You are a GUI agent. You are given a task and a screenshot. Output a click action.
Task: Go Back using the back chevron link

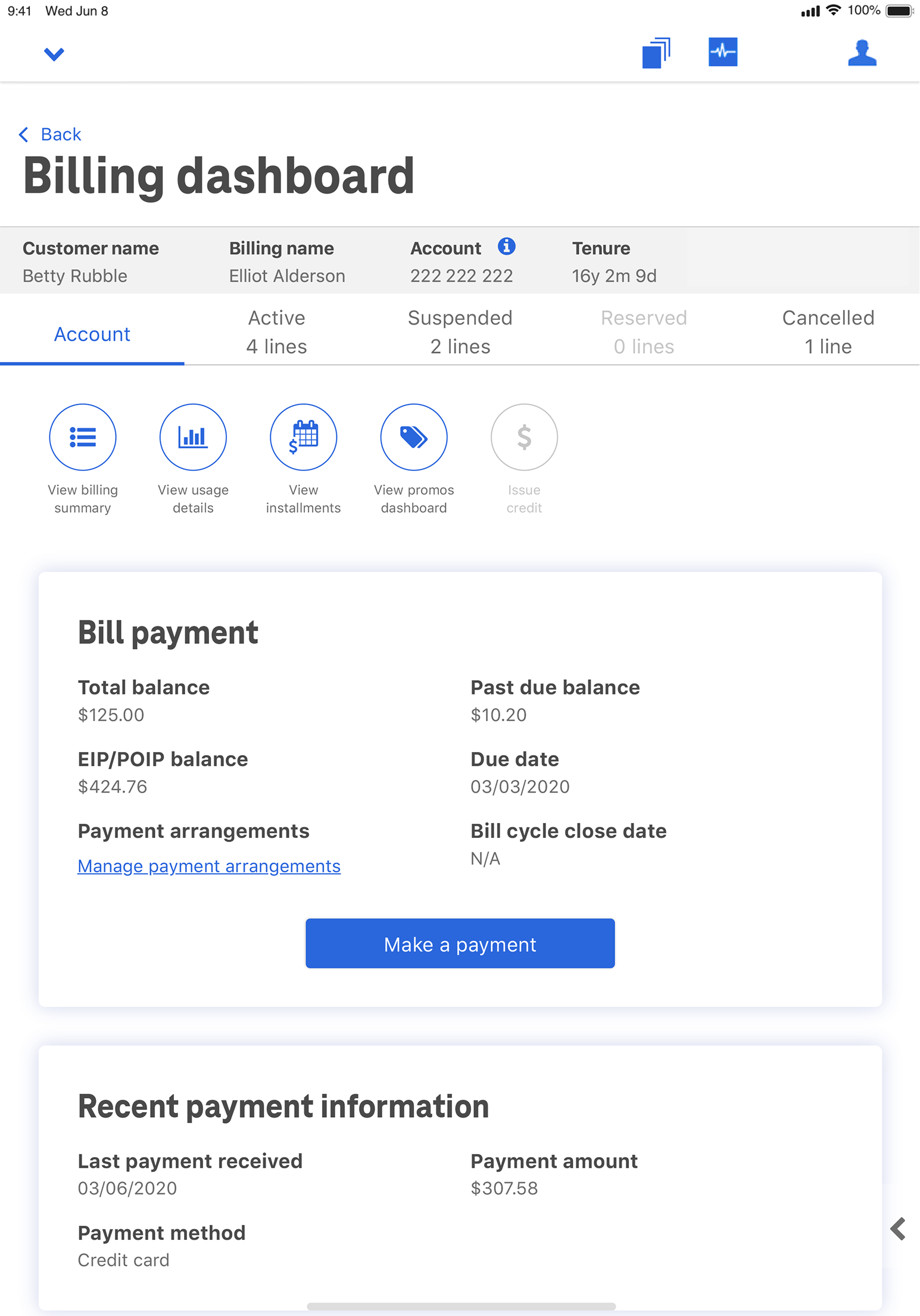[51, 135]
